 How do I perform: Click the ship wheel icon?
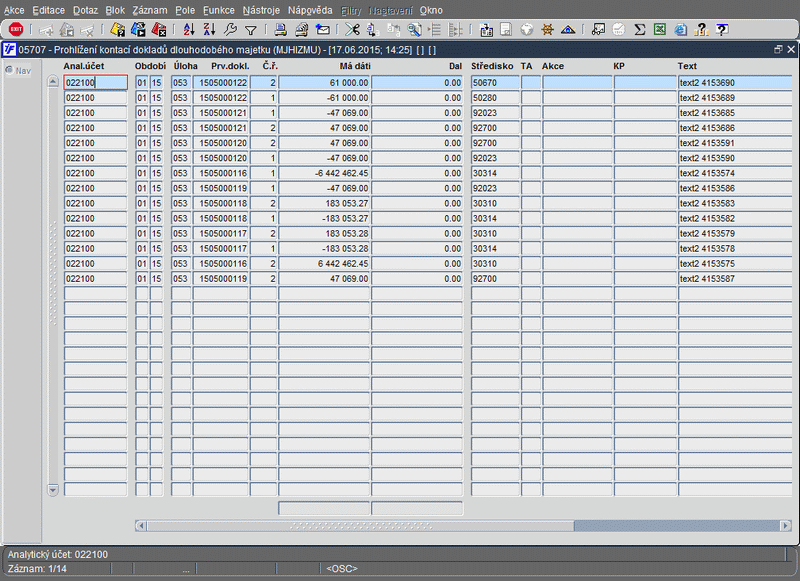[x=547, y=30]
